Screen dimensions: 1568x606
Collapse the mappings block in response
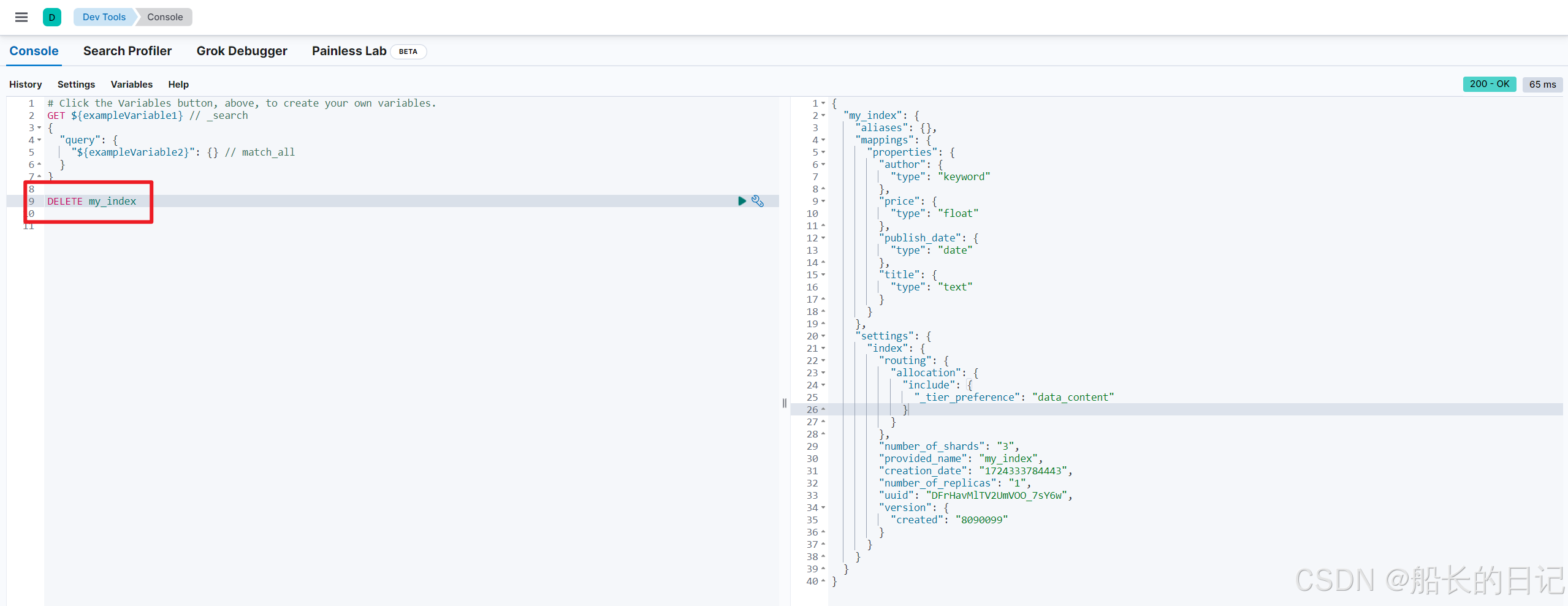823,140
